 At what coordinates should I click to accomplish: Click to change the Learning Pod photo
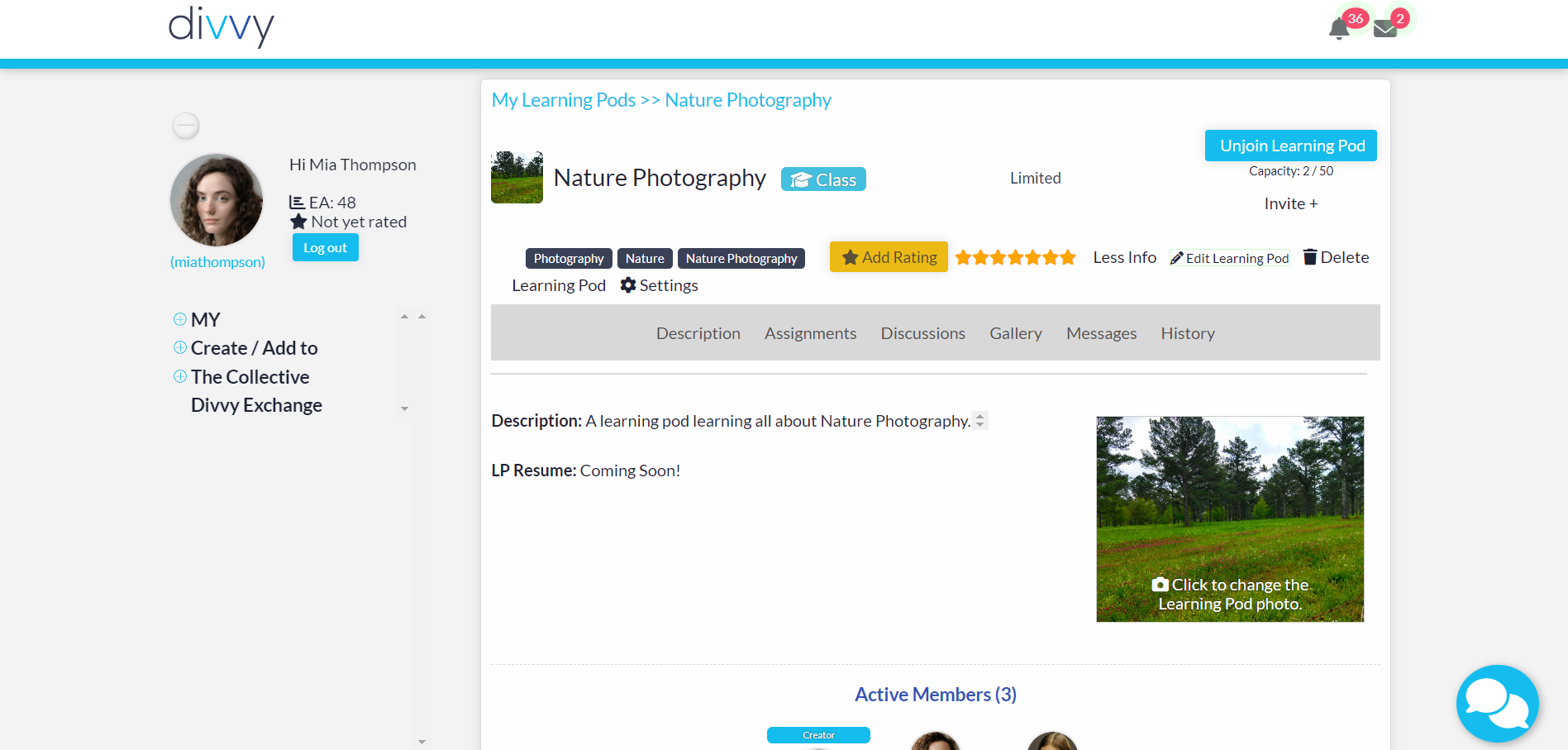pyautogui.click(x=1230, y=519)
